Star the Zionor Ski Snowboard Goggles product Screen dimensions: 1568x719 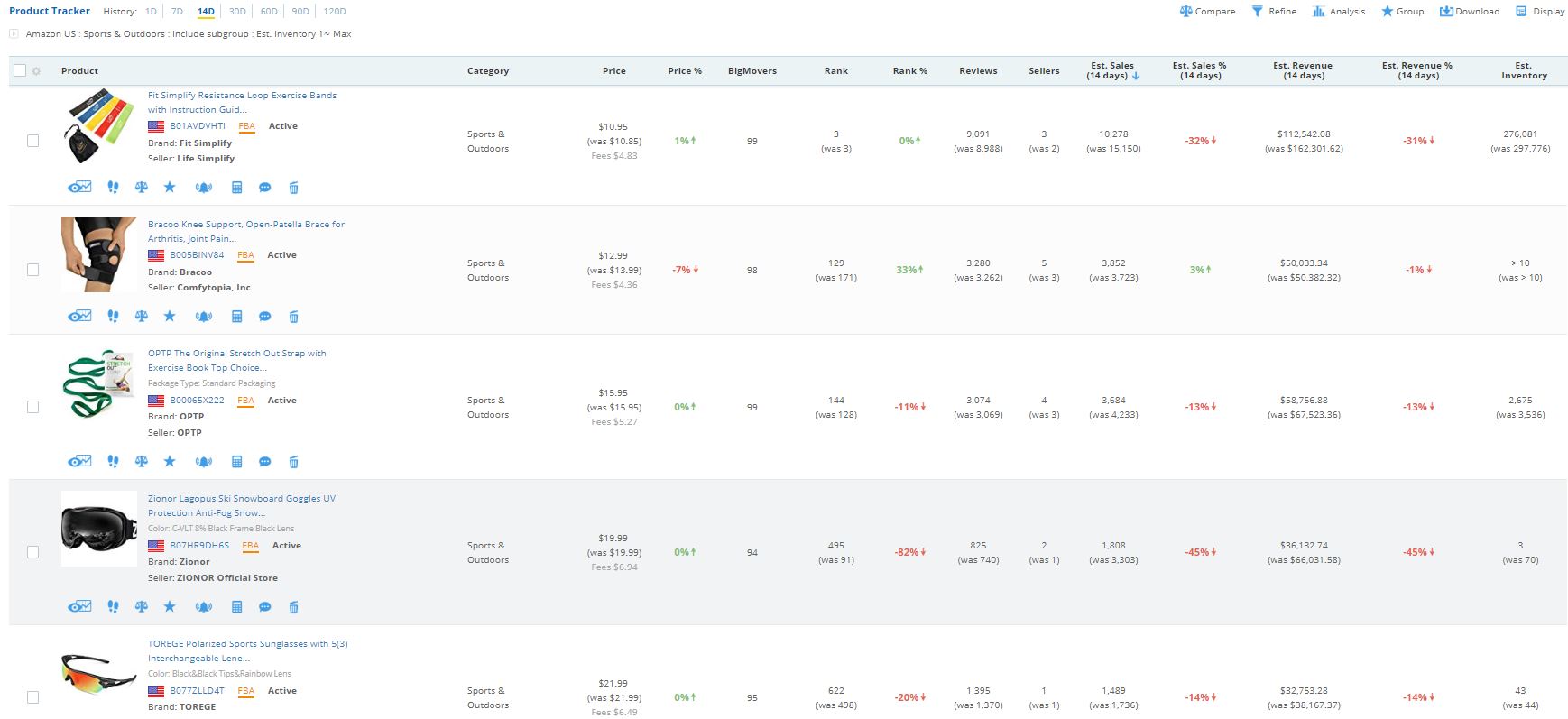point(170,607)
